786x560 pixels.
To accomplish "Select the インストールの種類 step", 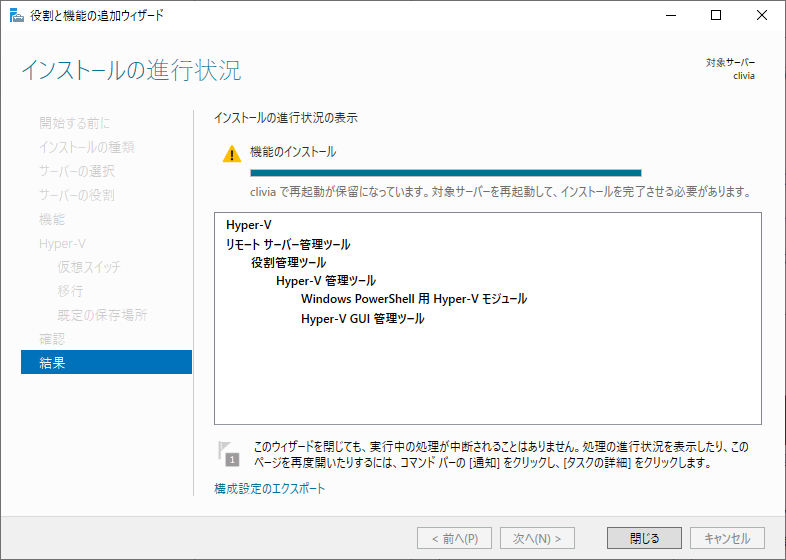I will [x=87, y=147].
